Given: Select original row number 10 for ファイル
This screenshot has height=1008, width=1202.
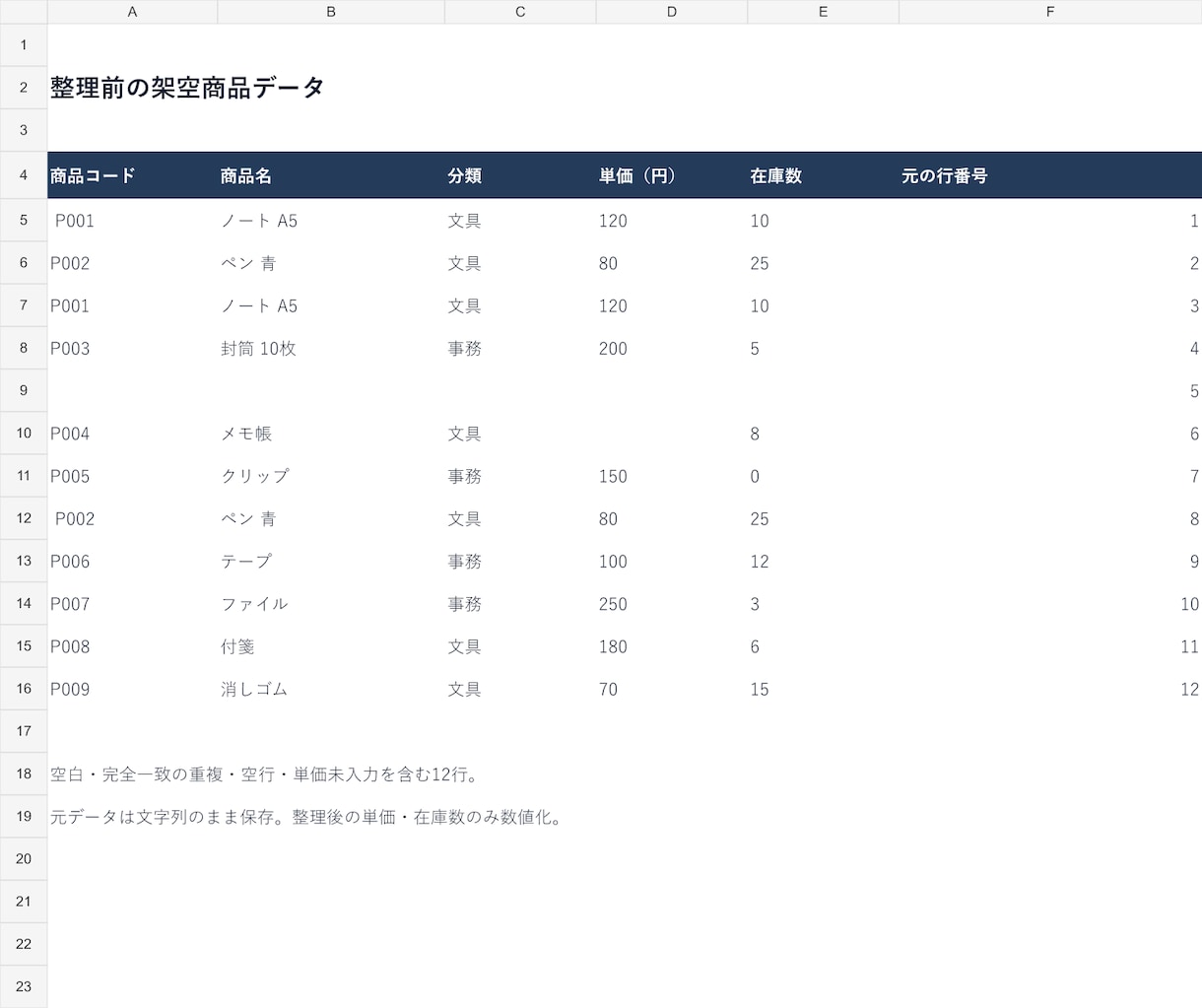Looking at the screenshot, I should 1050,604.
